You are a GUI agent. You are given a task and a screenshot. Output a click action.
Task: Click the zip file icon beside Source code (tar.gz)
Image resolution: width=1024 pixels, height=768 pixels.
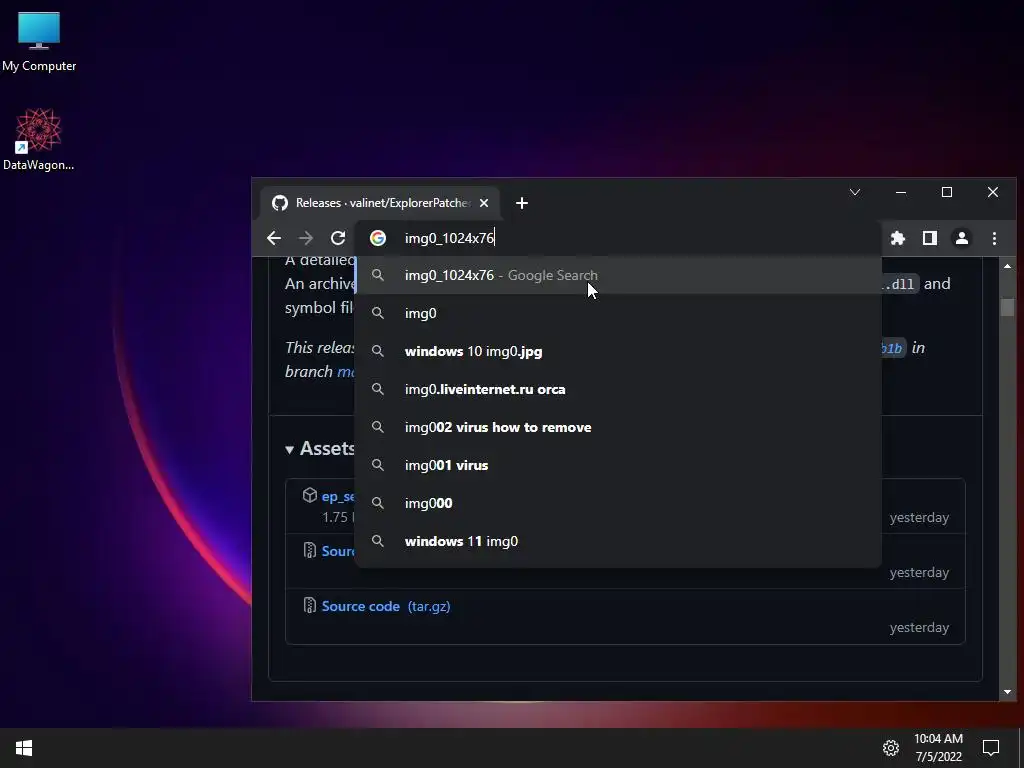click(310, 605)
